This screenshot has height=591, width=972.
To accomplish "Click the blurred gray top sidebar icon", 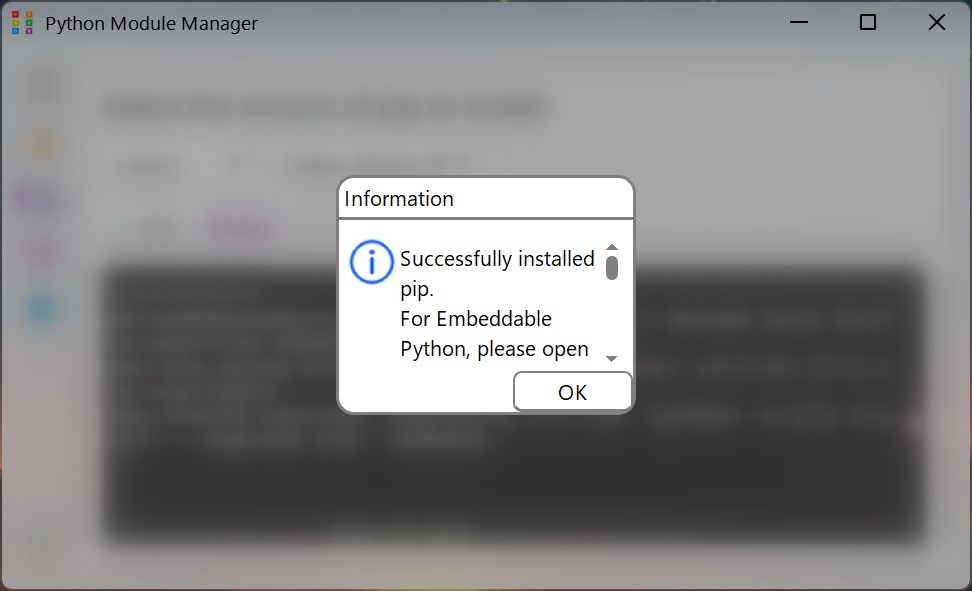I will (x=42, y=86).
